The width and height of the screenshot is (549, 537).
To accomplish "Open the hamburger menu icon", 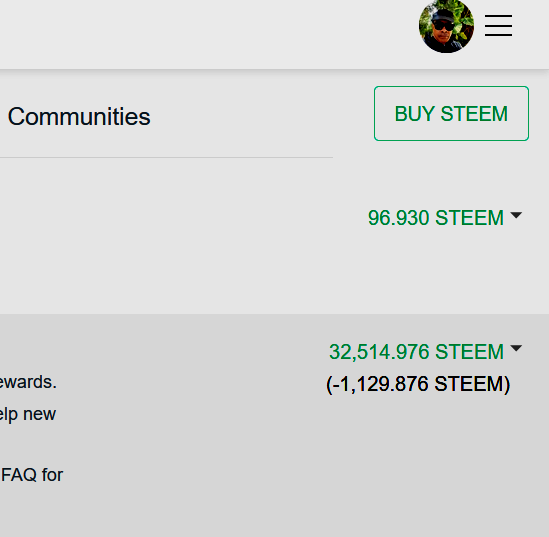I will click(x=498, y=26).
